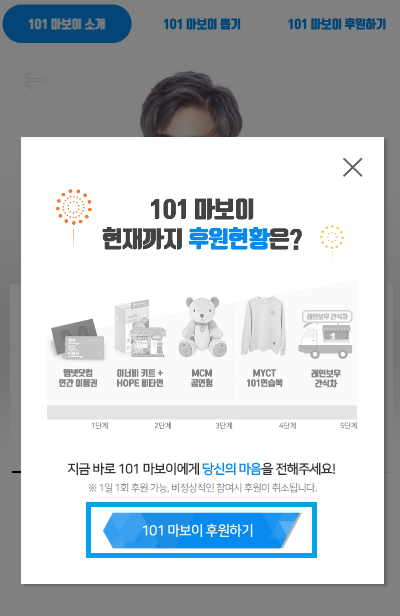Click the MYCT 101맨슬복 sweatshirt icon
Viewport: 400px width, 616px height.
[264, 326]
